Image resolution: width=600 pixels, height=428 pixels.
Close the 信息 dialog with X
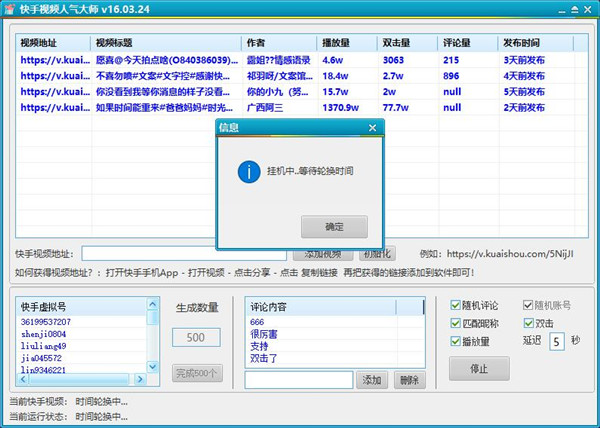coord(372,128)
